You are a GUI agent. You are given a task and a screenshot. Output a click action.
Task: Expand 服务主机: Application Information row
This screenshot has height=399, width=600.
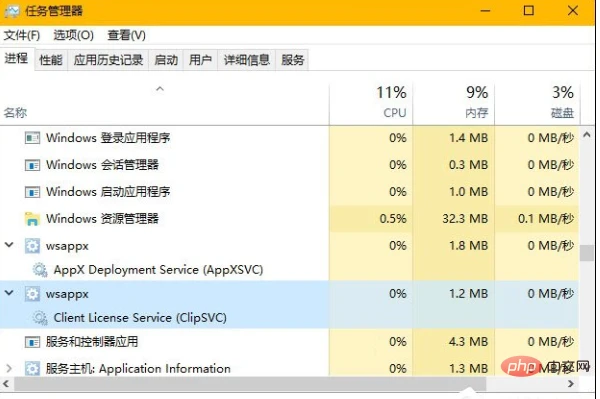point(9,368)
